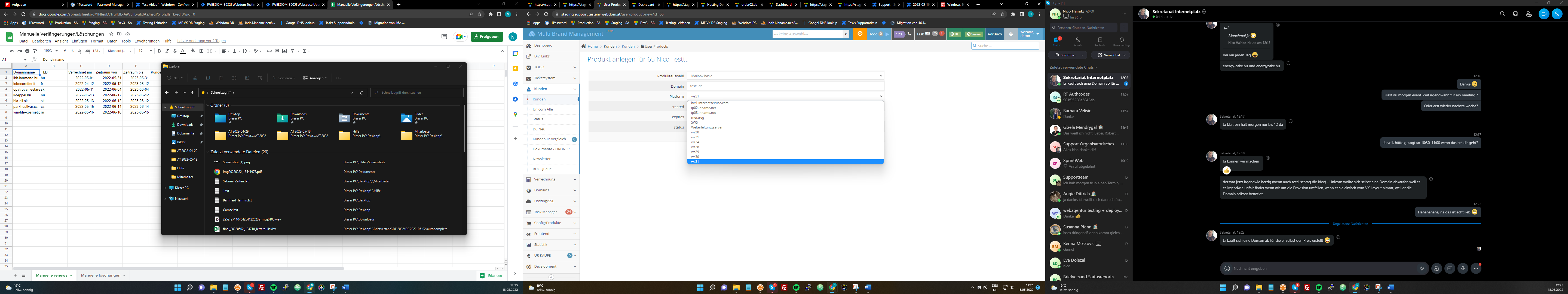Click the borders icon in Sheets toolbar
This screenshot has height=294, width=1568.
tap(201, 51)
